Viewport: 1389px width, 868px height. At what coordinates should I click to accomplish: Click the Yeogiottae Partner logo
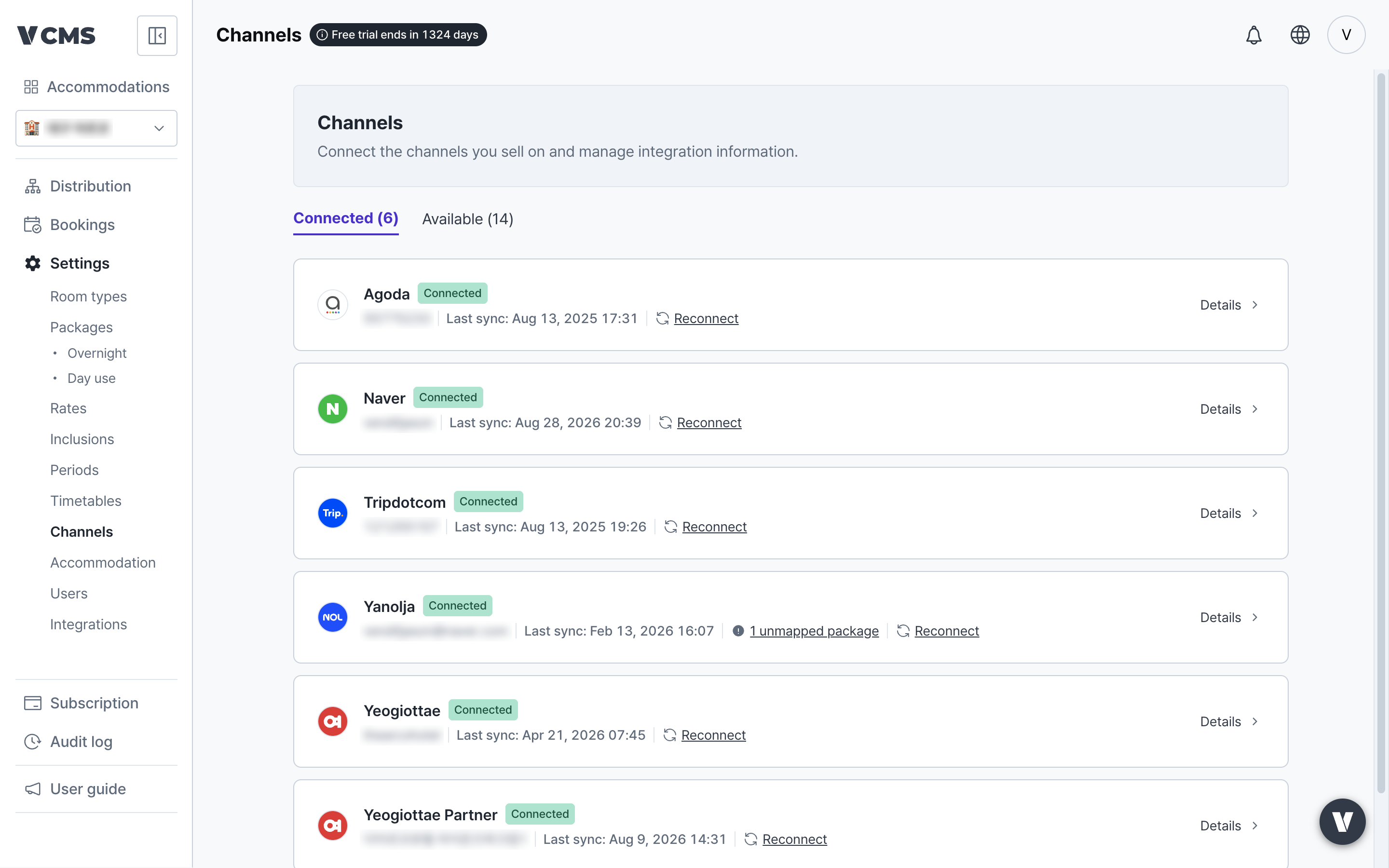[x=333, y=826]
